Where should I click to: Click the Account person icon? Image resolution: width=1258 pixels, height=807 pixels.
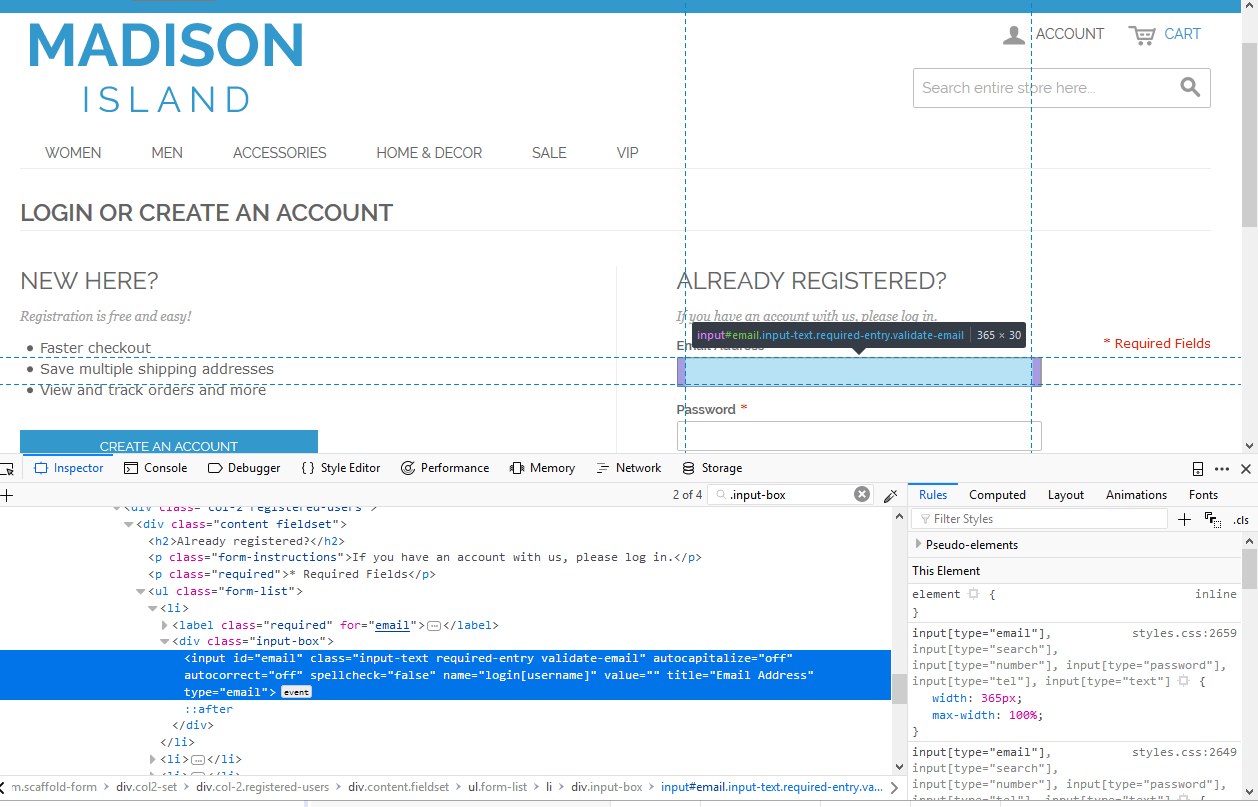click(1014, 35)
